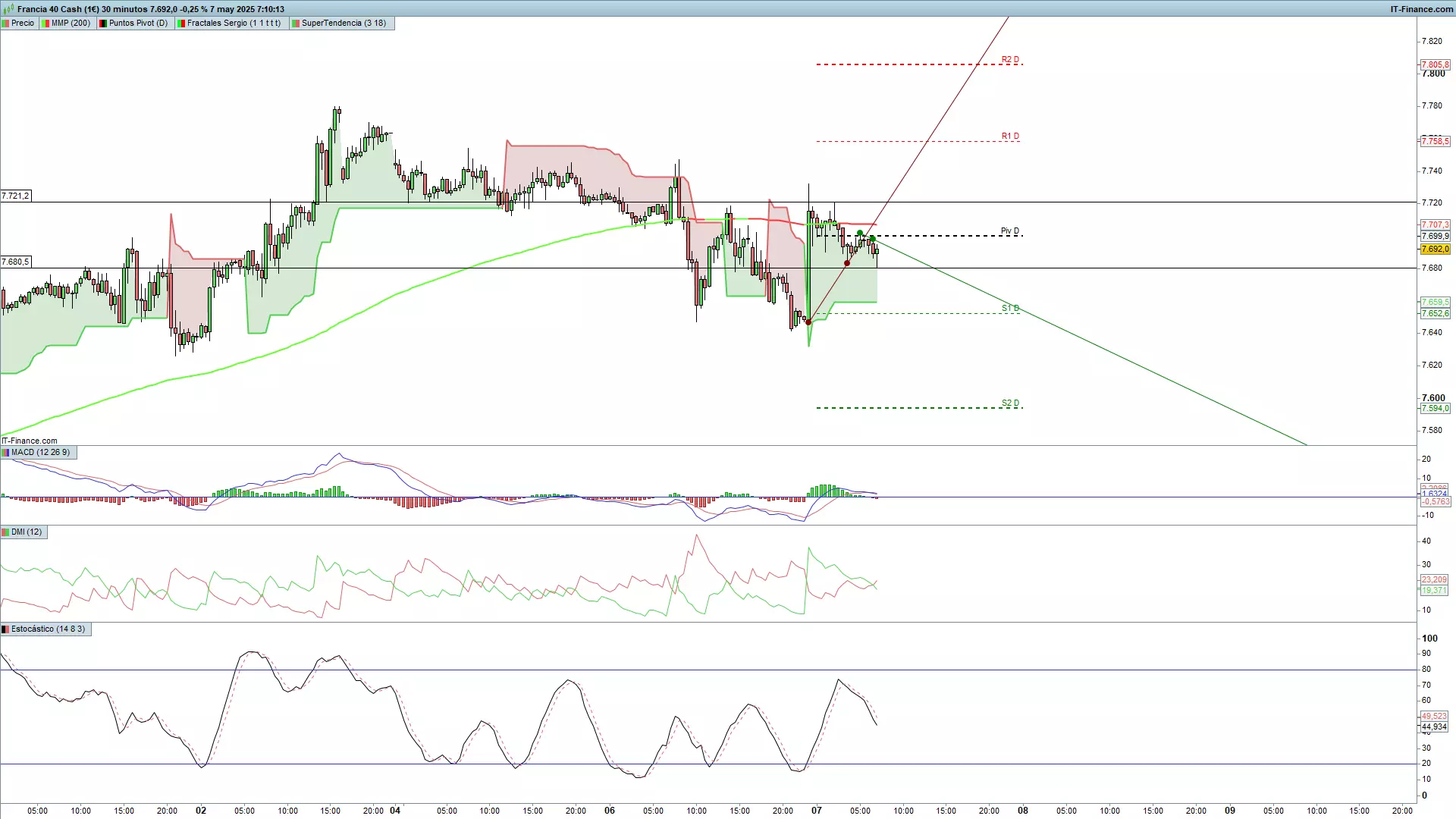The image size is (1456, 819).
Task: Click the MACD value tag -0,5763
Action: (1436, 501)
